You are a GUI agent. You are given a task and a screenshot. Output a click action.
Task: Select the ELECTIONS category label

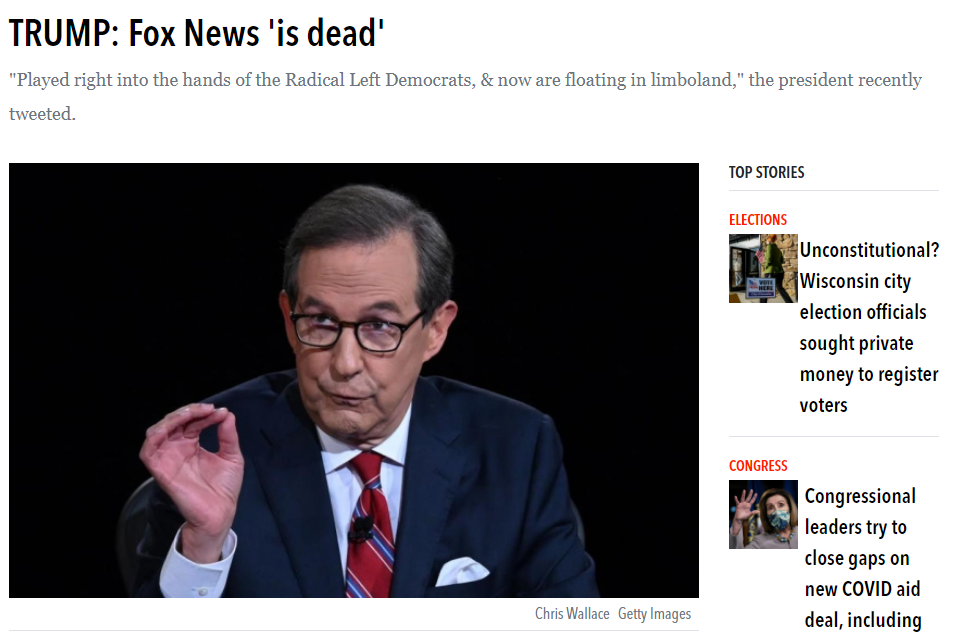(758, 220)
